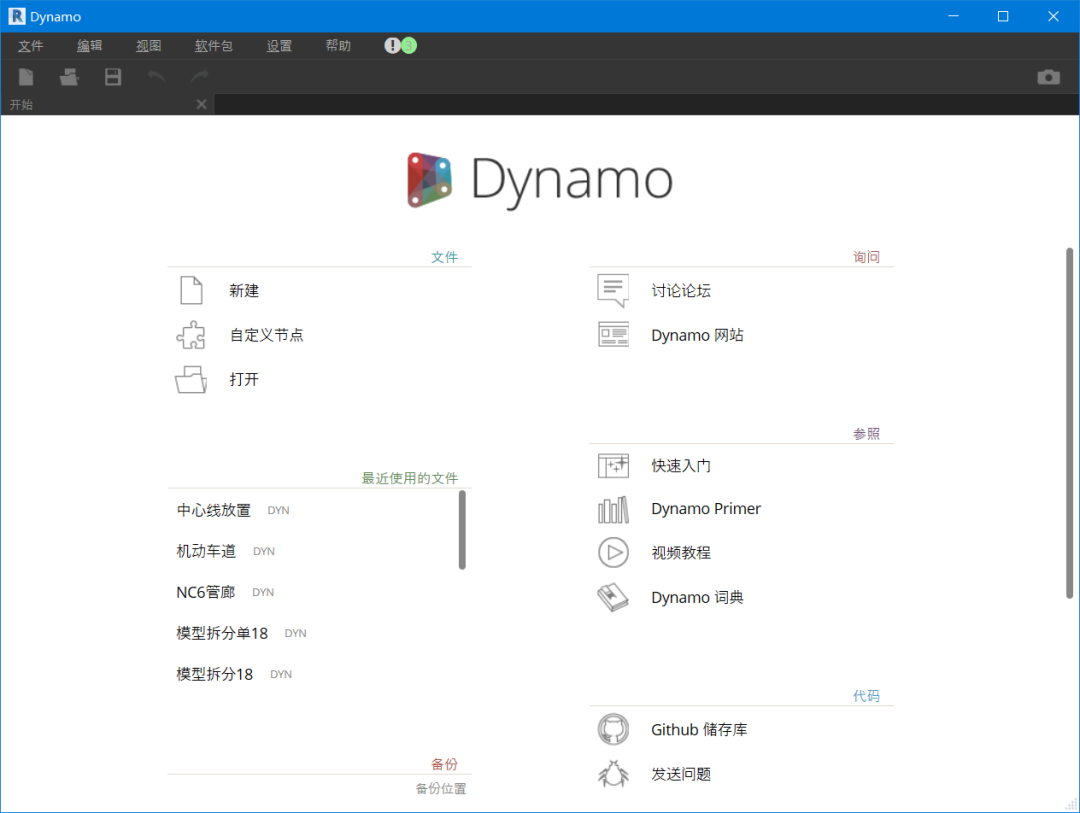Screen dimensions: 1080x813
Task: Open recent file NC6管廊
Action: pos(206,592)
